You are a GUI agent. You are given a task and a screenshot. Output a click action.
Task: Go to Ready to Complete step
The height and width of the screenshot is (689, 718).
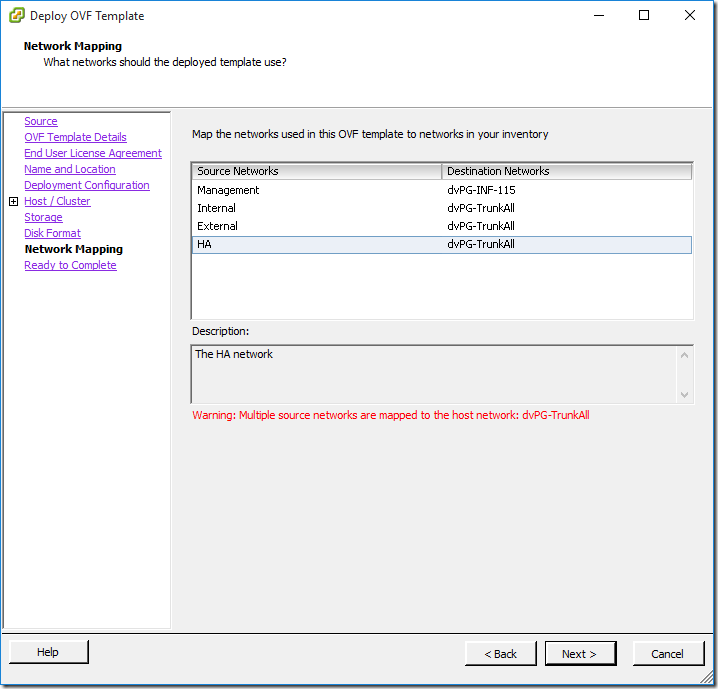pos(70,265)
